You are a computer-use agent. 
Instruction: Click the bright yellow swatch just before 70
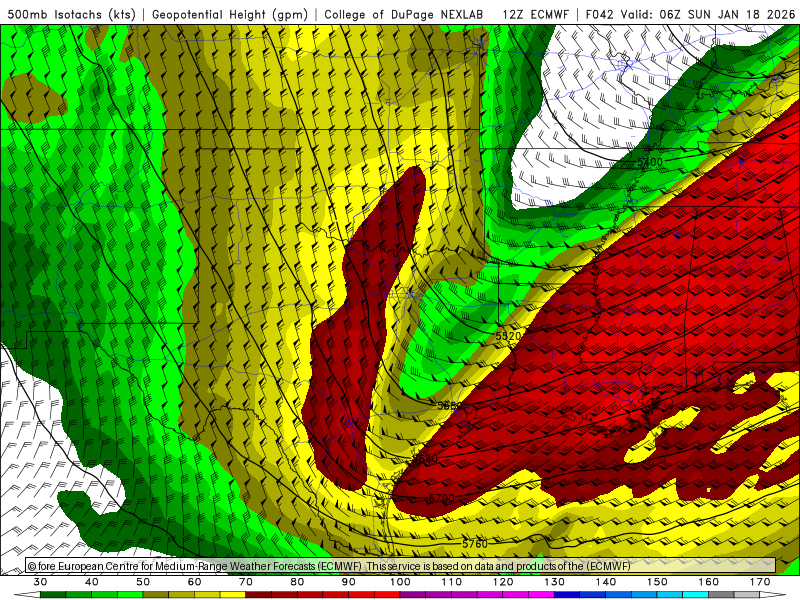(x=233, y=595)
